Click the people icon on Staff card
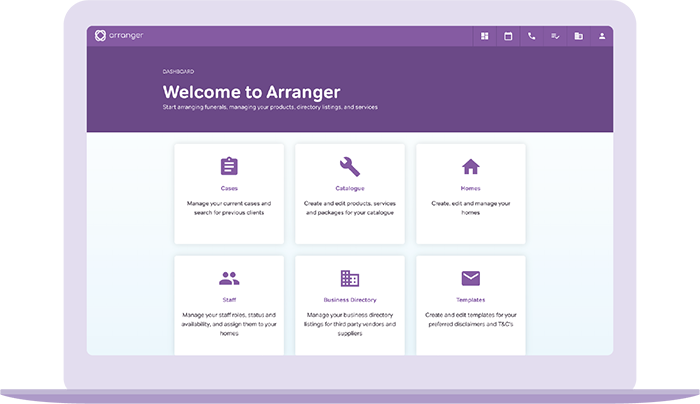The image size is (700, 404). pyautogui.click(x=229, y=278)
